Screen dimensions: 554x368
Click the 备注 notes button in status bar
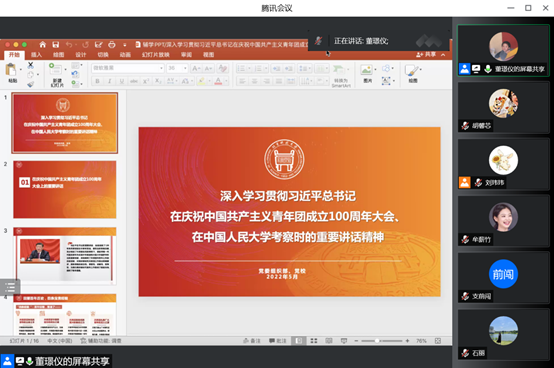point(252,340)
